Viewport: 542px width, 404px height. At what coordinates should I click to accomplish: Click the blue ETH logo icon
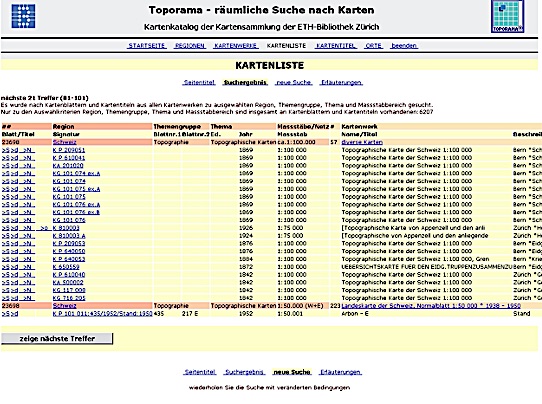pyautogui.click(x=23, y=16)
